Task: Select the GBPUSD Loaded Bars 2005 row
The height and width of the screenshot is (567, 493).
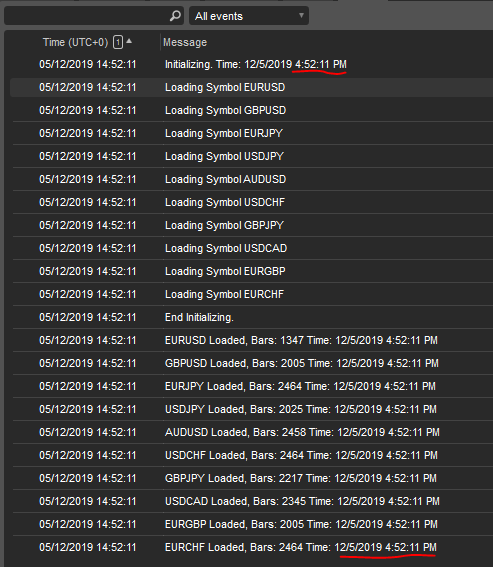Action: (x=252, y=363)
